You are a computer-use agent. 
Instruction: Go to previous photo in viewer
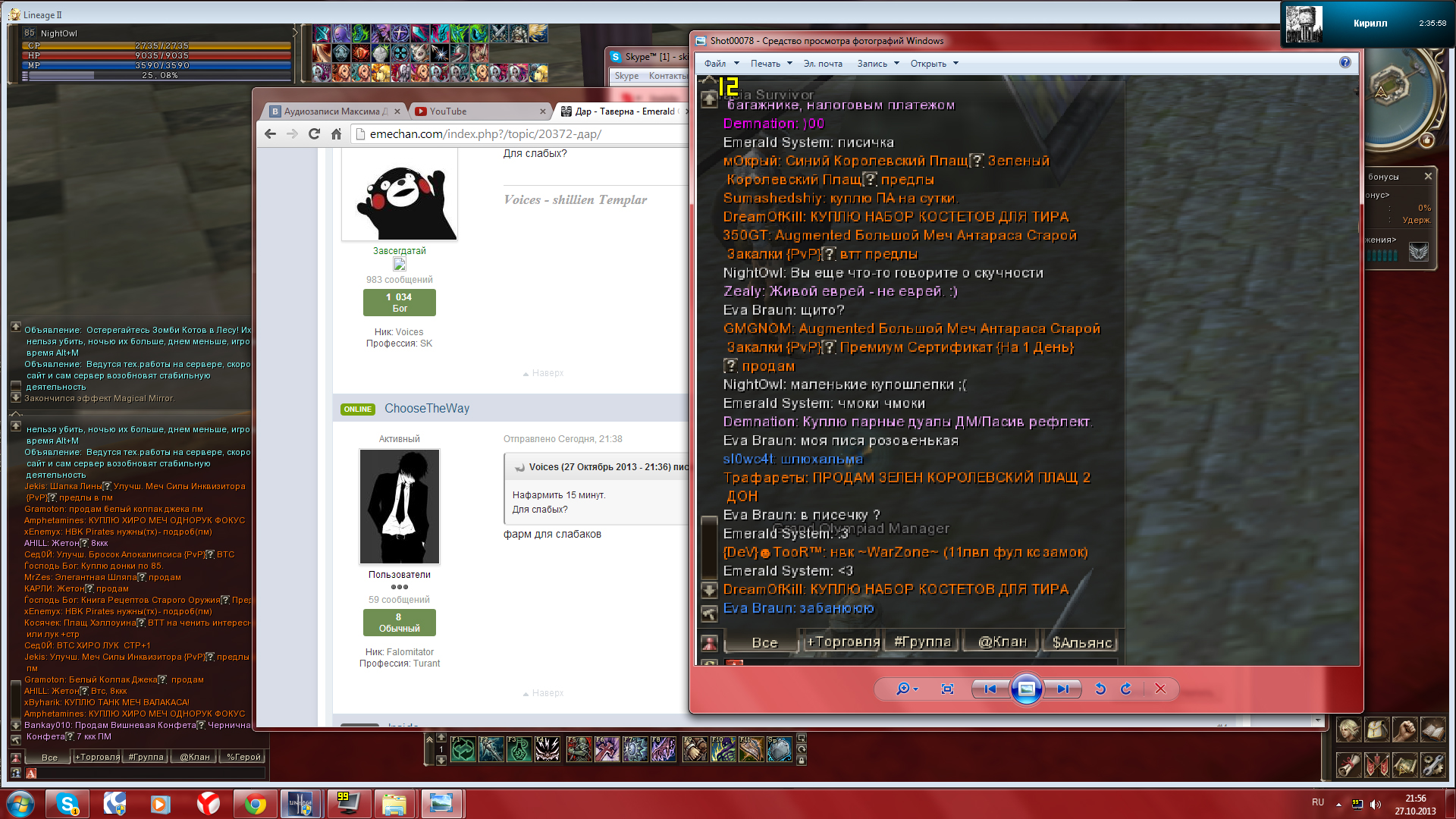(x=990, y=689)
